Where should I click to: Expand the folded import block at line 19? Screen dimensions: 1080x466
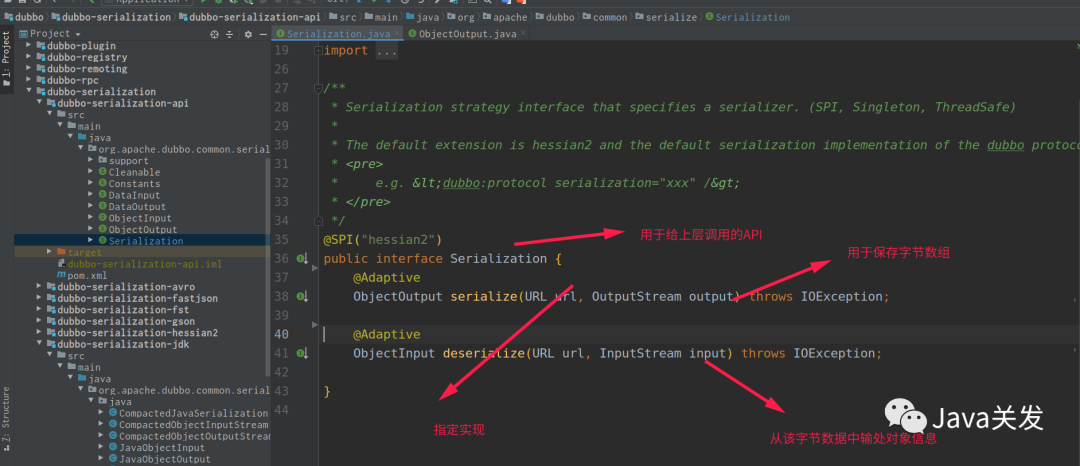tap(318, 51)
